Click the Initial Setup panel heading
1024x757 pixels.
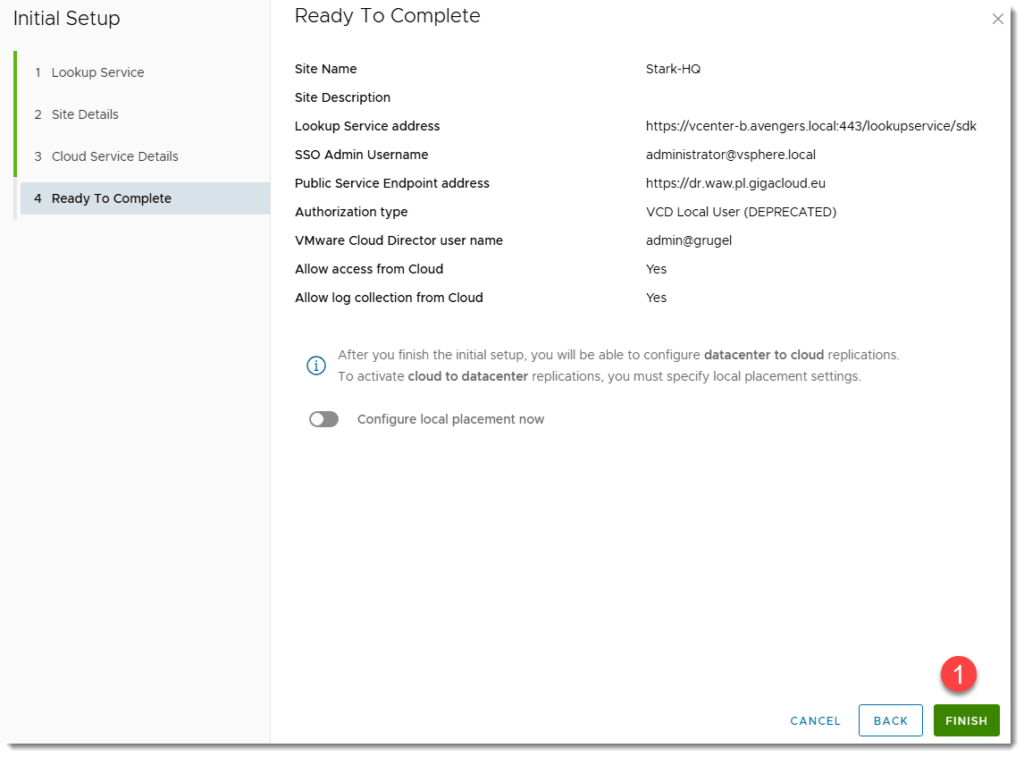tap(66, 19)
